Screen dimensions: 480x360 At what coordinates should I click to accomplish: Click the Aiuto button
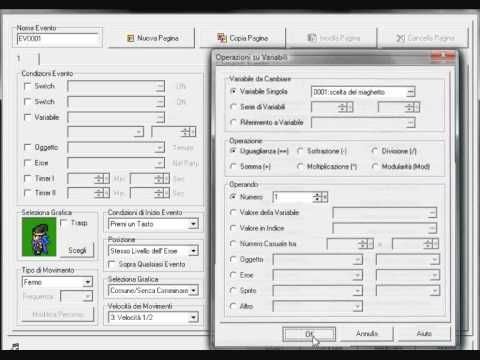pos(424,334)
